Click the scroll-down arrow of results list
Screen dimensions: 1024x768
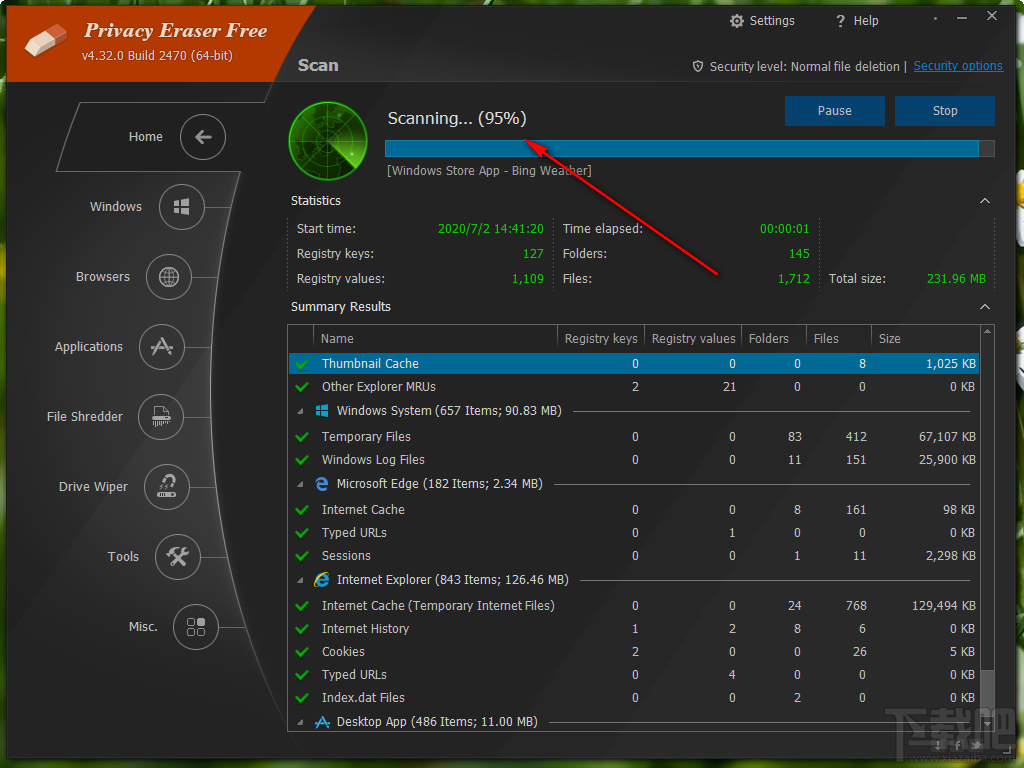pyautogui.click(x=987, y=724)
